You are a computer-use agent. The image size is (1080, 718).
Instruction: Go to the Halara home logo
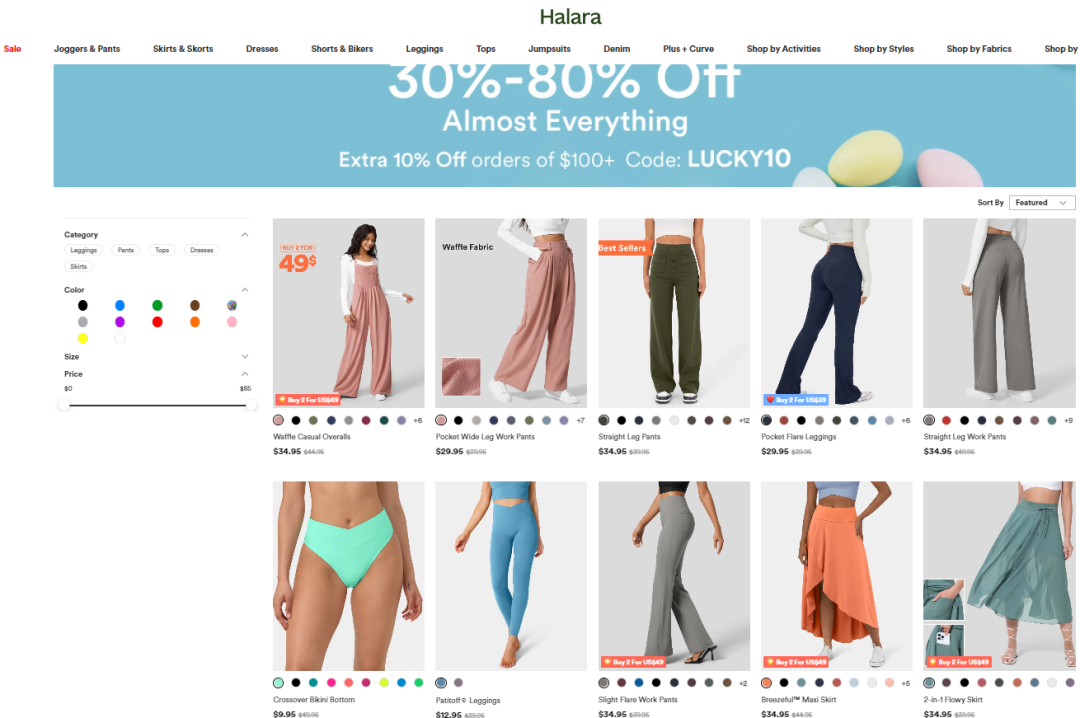(x=570, y=17)
